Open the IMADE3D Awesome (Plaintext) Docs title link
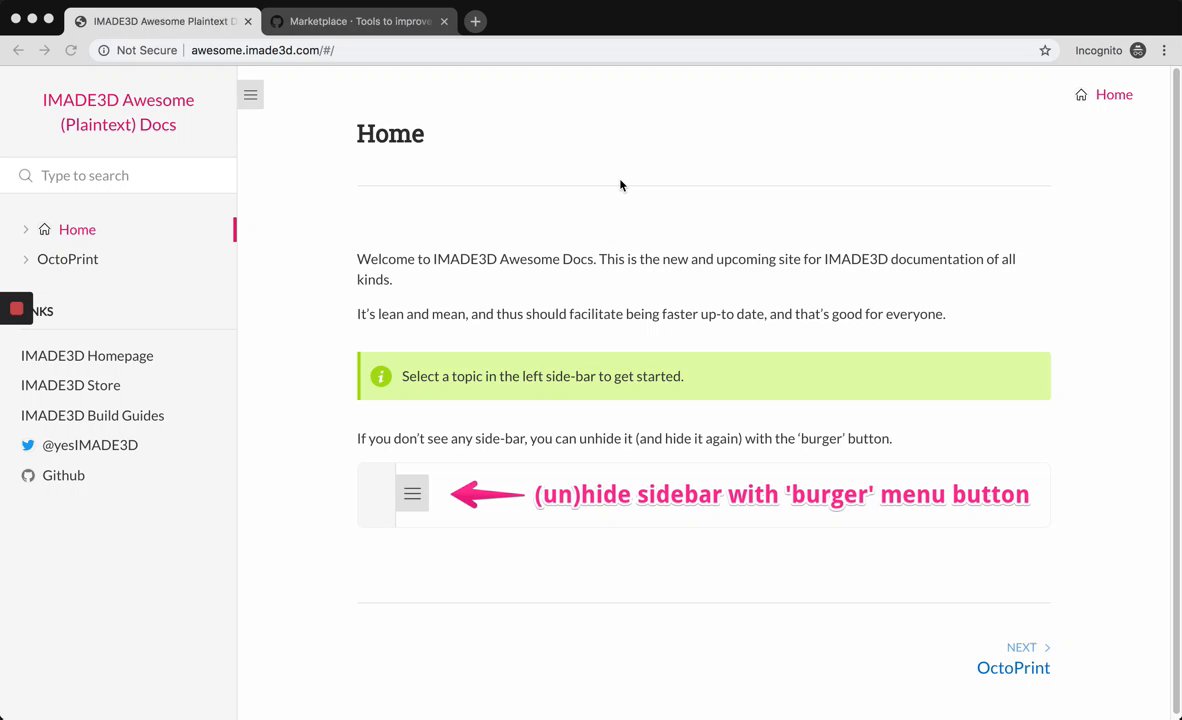The height and width of the screenshot is (720, 1182). click(x=118, y=112)
